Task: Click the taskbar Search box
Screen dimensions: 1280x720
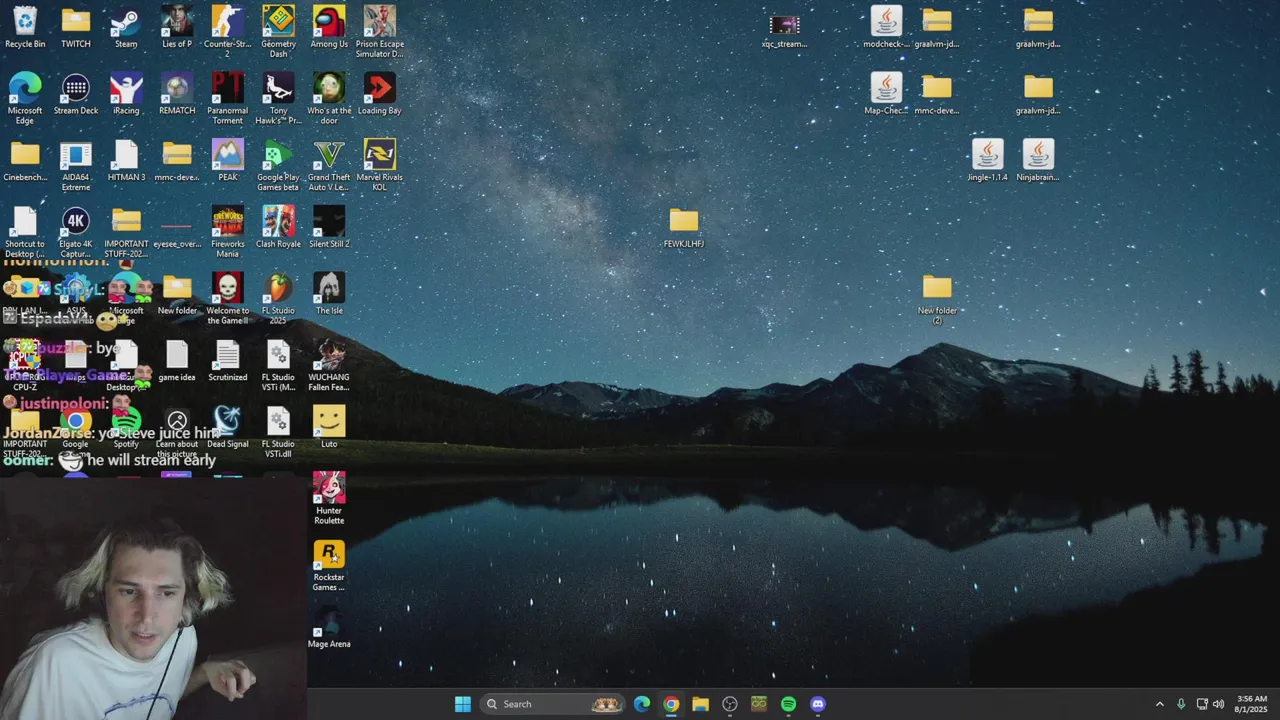Action: (x=553, y=704)
